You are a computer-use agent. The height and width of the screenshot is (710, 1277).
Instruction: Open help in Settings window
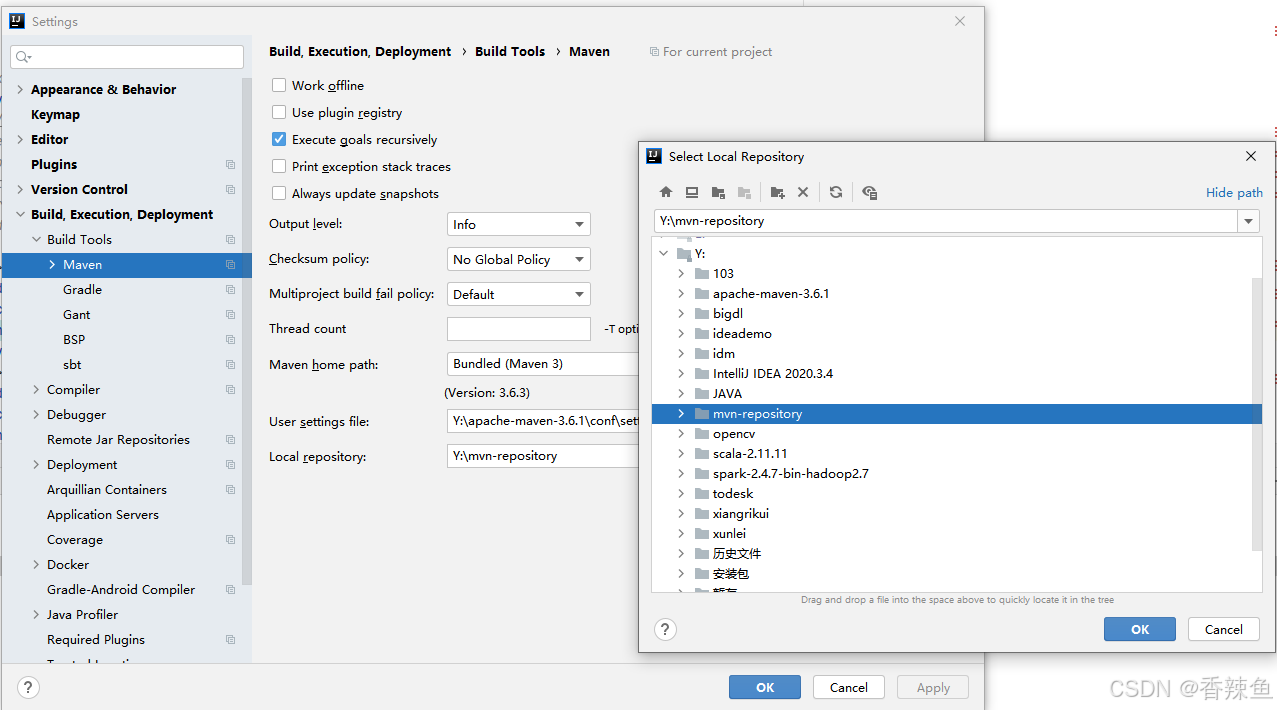coord(28,687)
